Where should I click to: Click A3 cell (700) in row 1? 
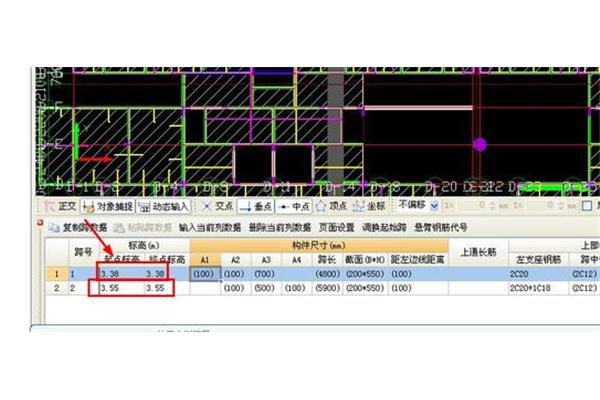(265, 274)
